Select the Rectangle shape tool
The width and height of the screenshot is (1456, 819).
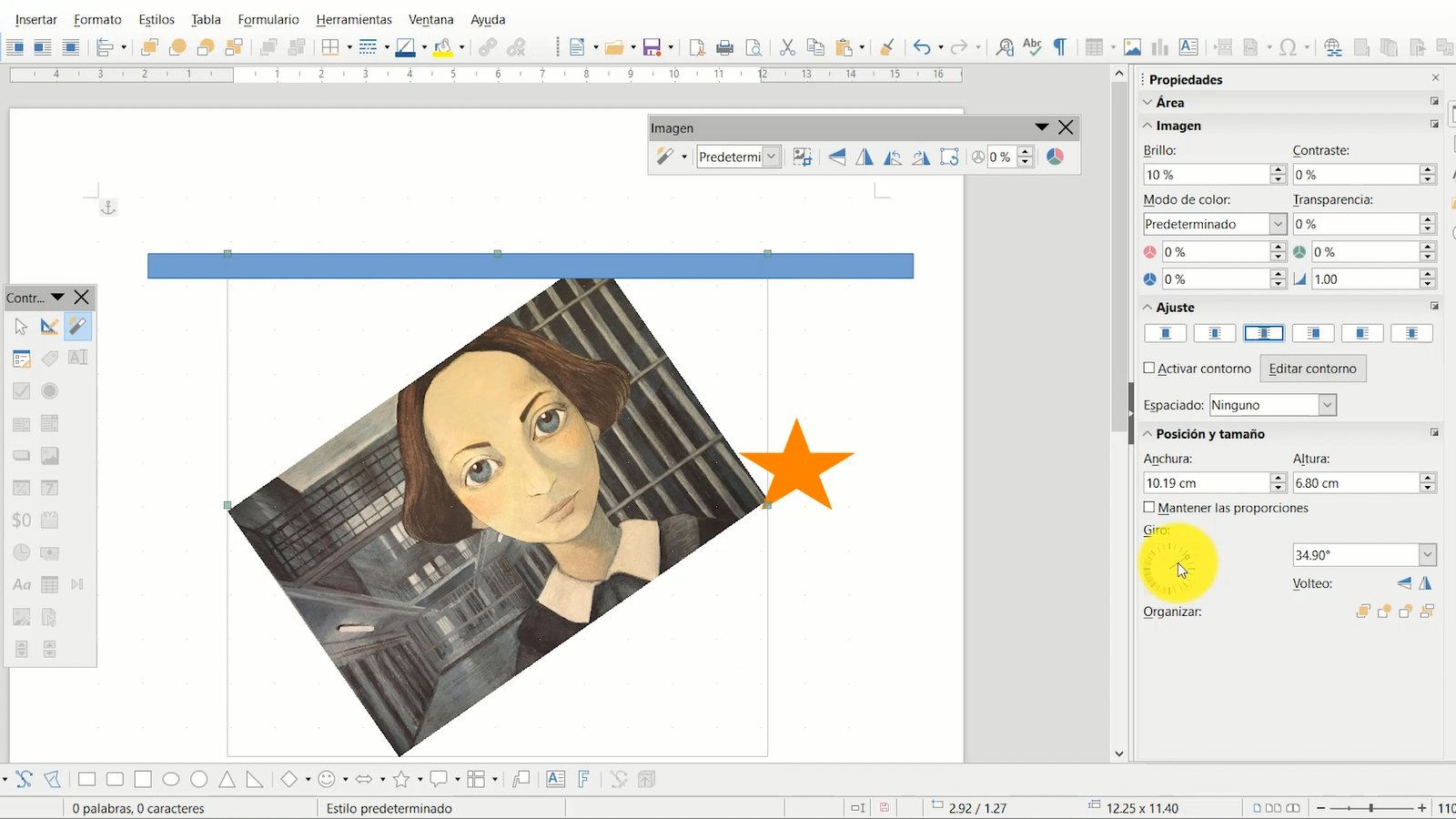click(86, 779)
